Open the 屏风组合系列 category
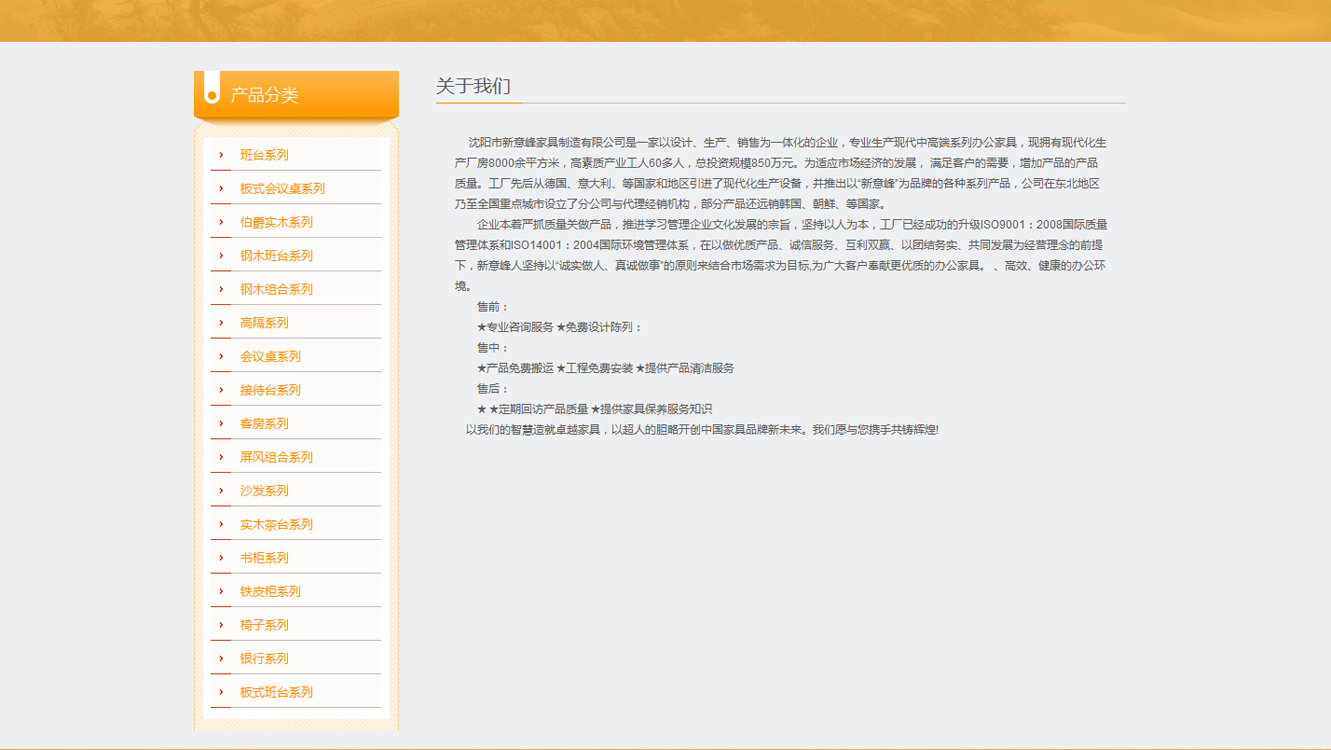This screenshot has width=1331, height=750. [x=276, y=457]
